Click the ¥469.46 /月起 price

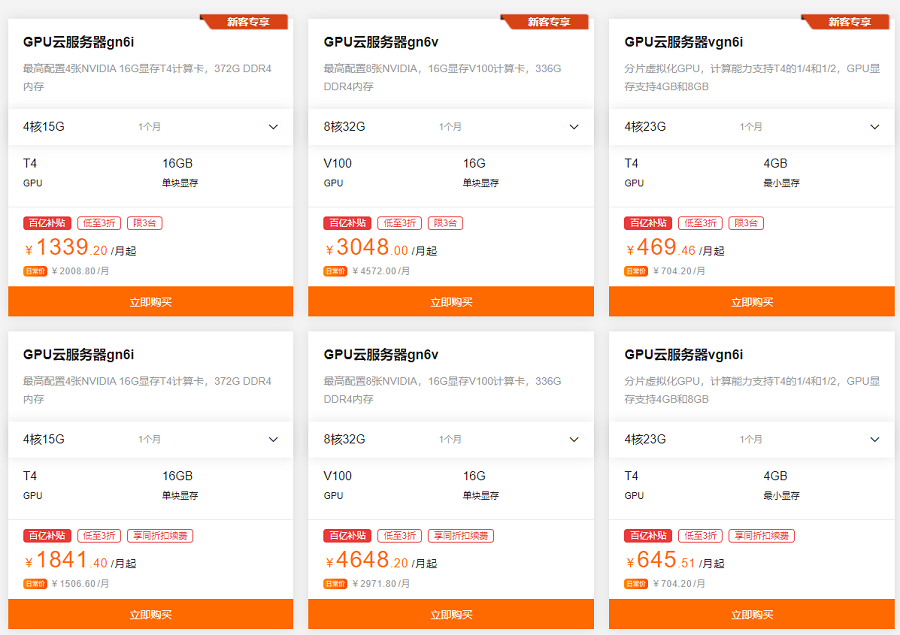pyautogui.click(x=675, y=247)
